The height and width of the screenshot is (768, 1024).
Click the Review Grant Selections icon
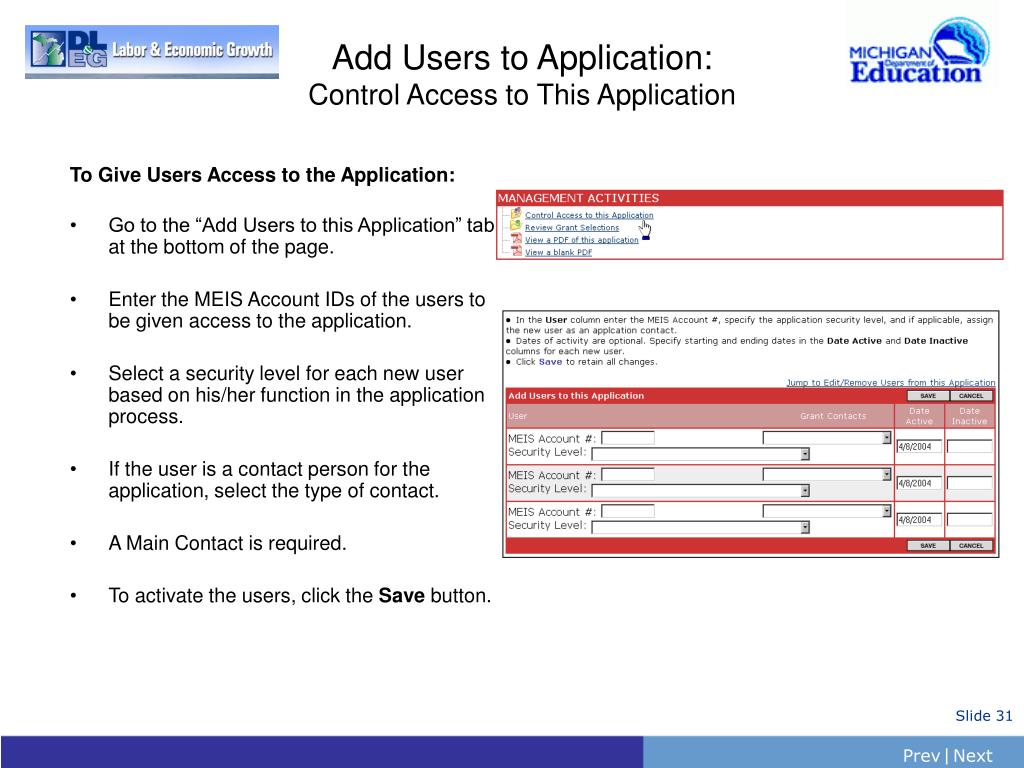click(x=516, y=226)
